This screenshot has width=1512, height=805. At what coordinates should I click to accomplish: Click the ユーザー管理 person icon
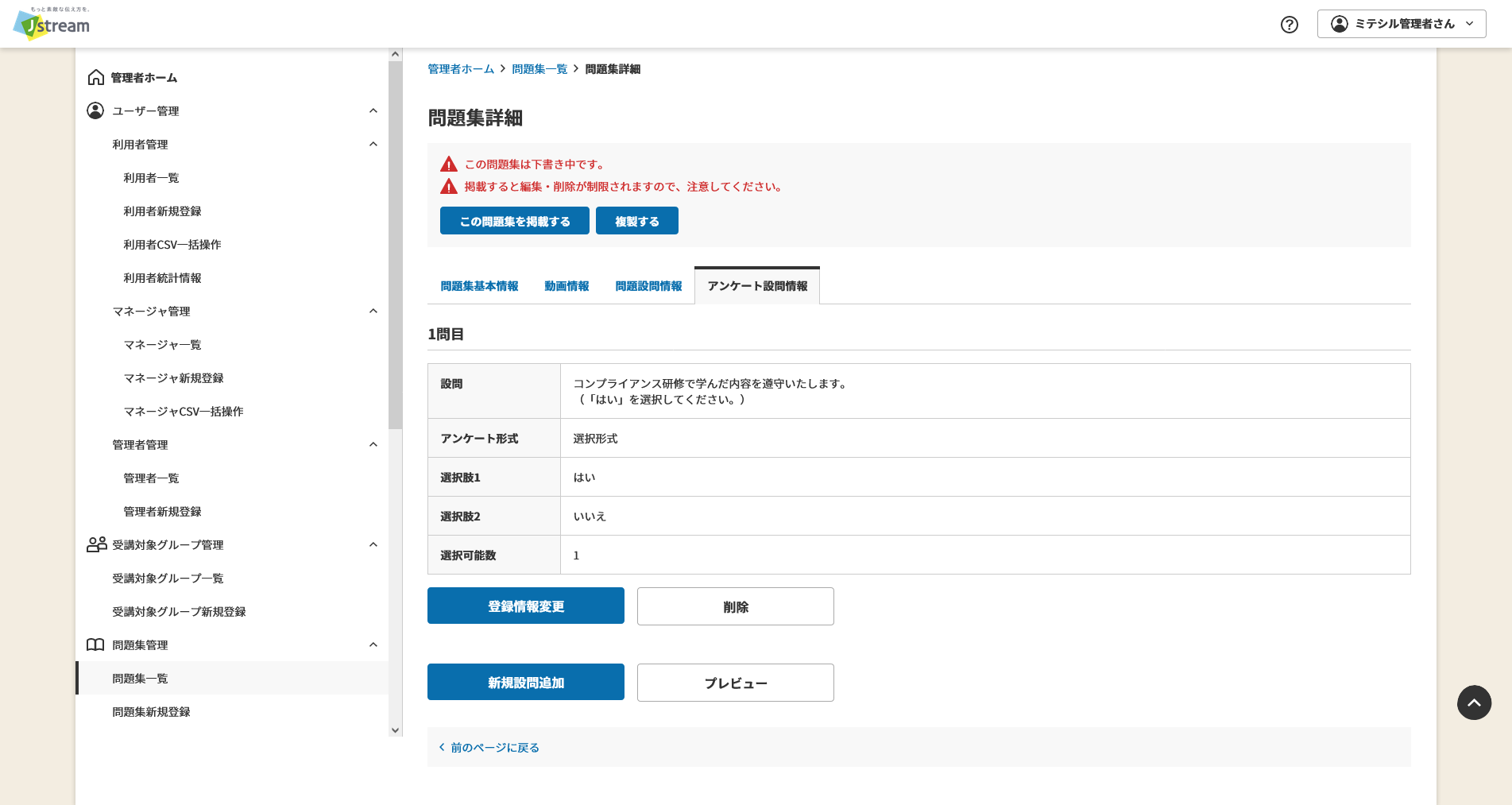[x=95, y=110]
